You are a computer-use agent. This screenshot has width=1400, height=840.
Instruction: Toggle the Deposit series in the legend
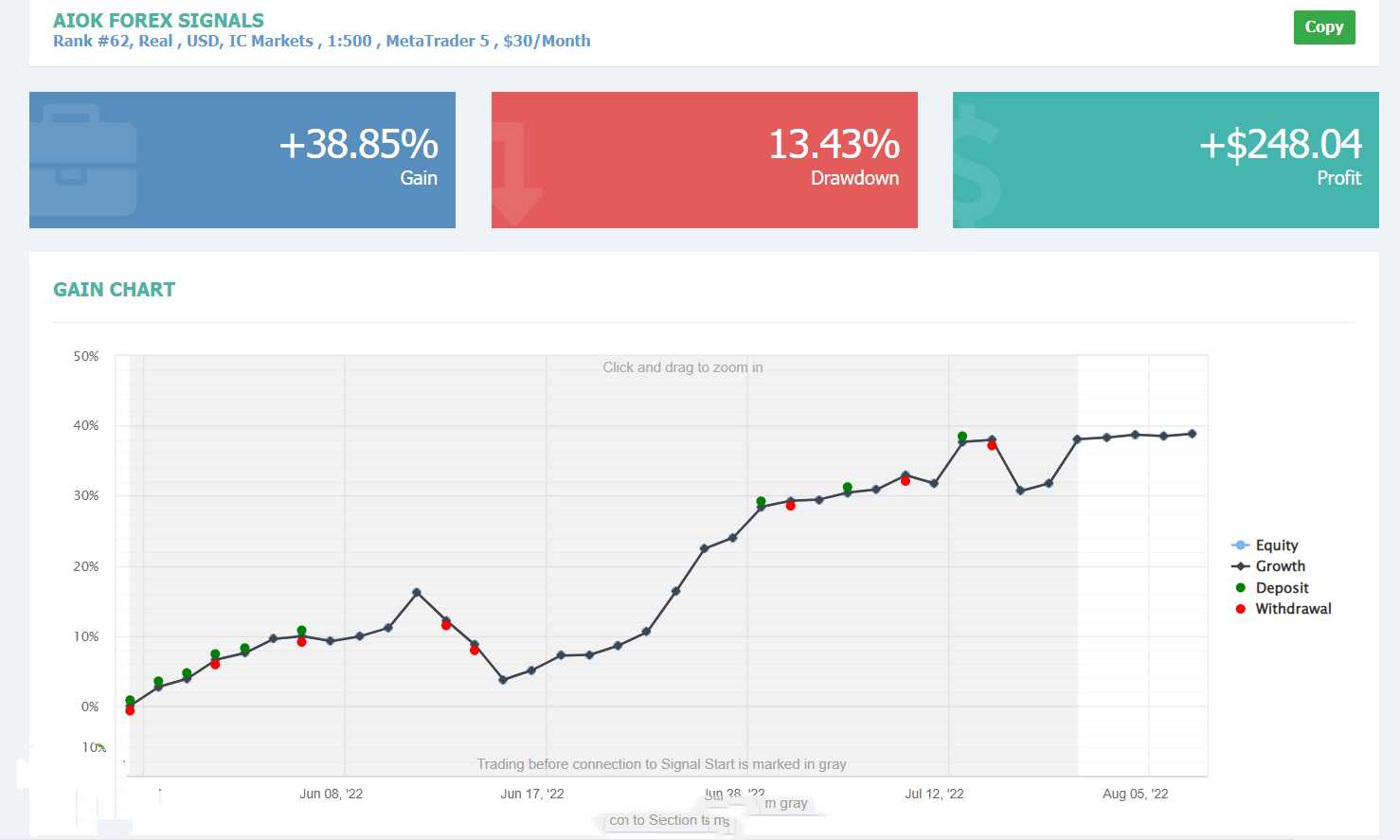point(1271,588)
